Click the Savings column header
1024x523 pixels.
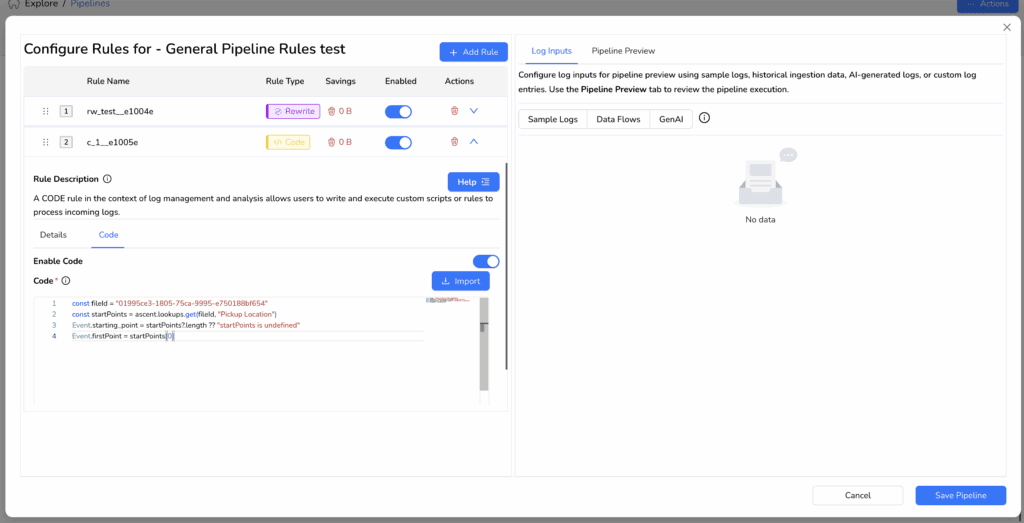(340, 82)
